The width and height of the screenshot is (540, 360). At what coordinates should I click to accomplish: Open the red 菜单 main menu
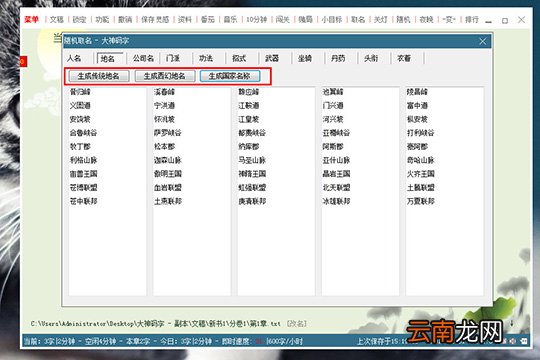(31, 19)
